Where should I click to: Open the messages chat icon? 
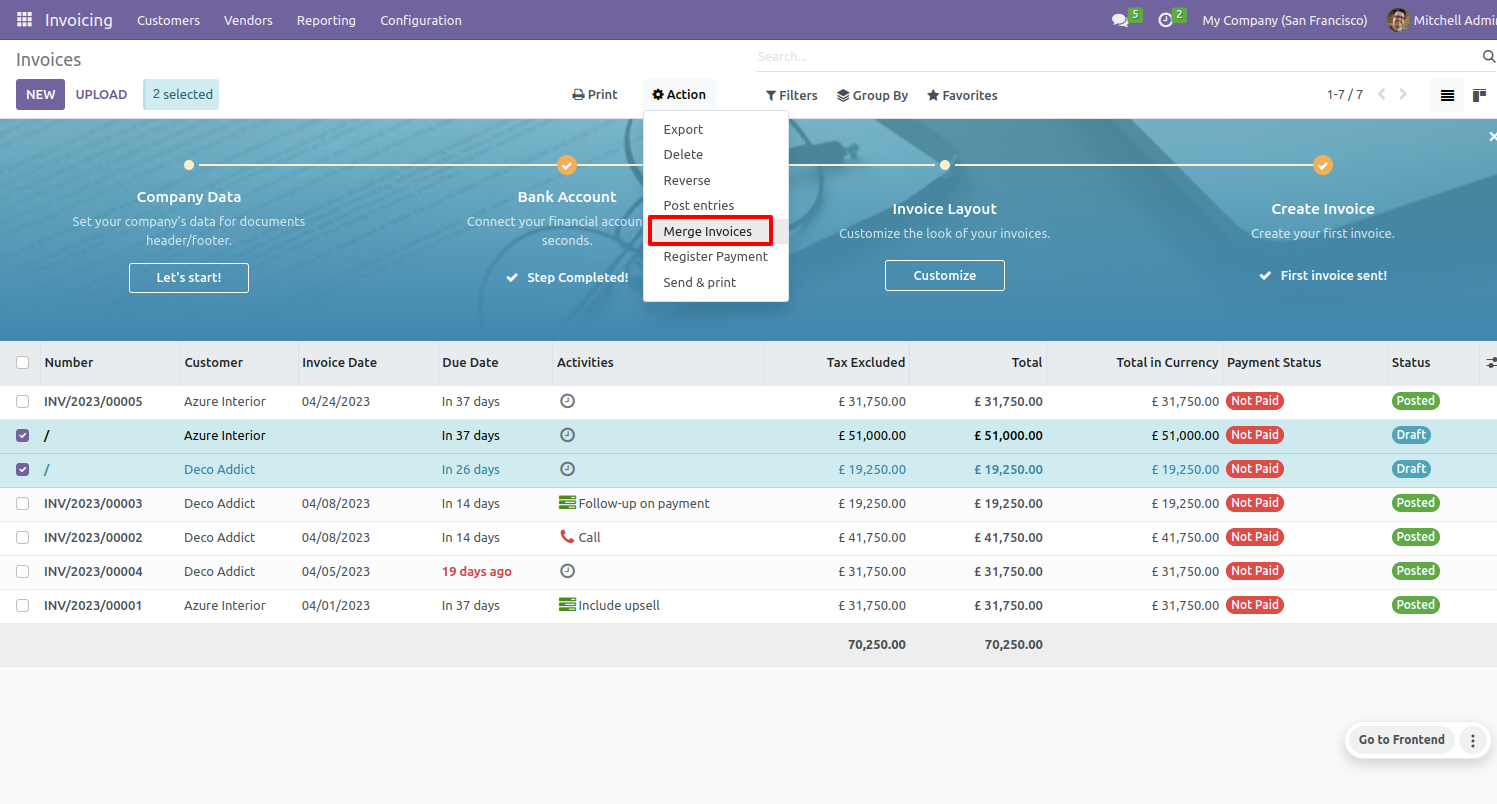(x=1120, y=20)
